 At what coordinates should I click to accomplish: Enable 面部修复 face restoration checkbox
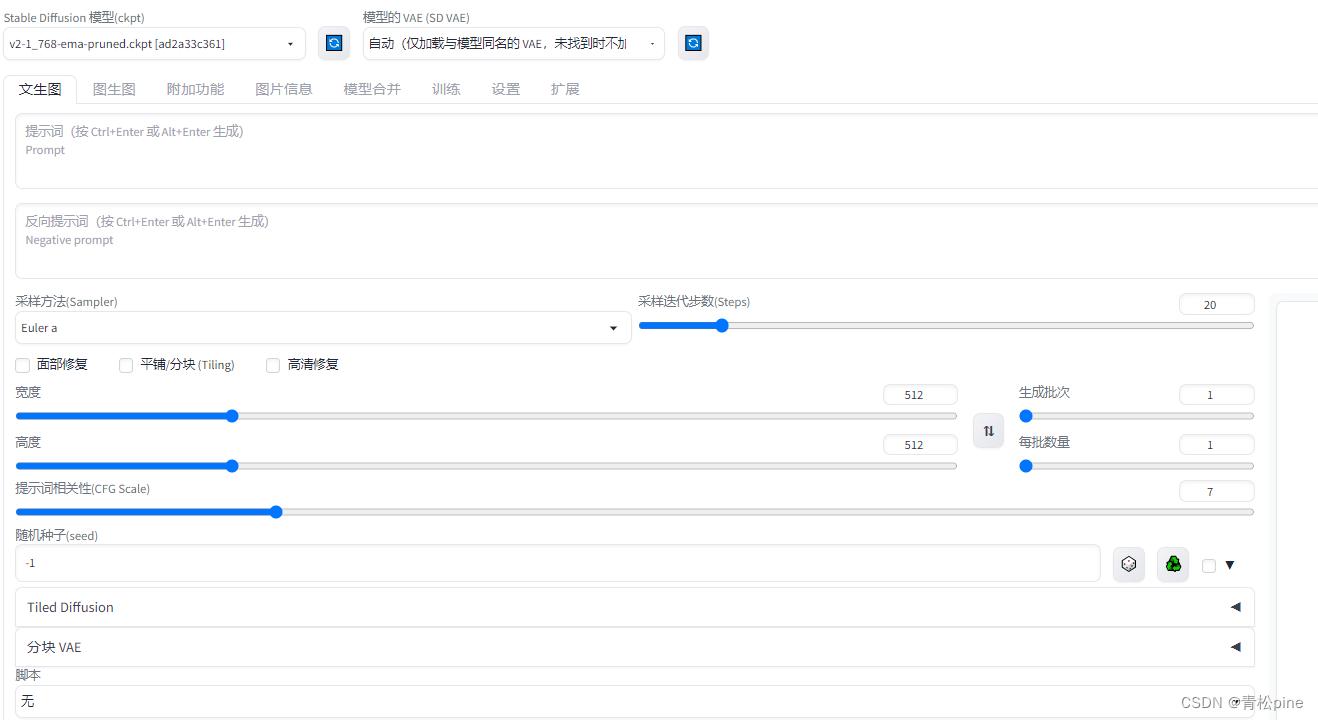click(x=23, y=365)
